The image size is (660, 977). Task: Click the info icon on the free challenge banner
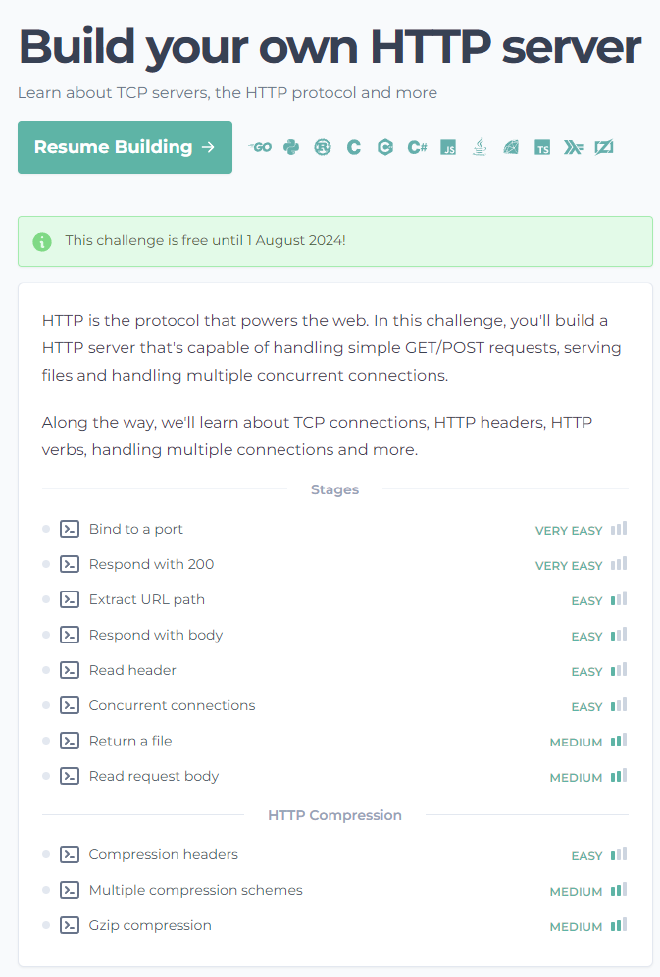click(41, 241)
